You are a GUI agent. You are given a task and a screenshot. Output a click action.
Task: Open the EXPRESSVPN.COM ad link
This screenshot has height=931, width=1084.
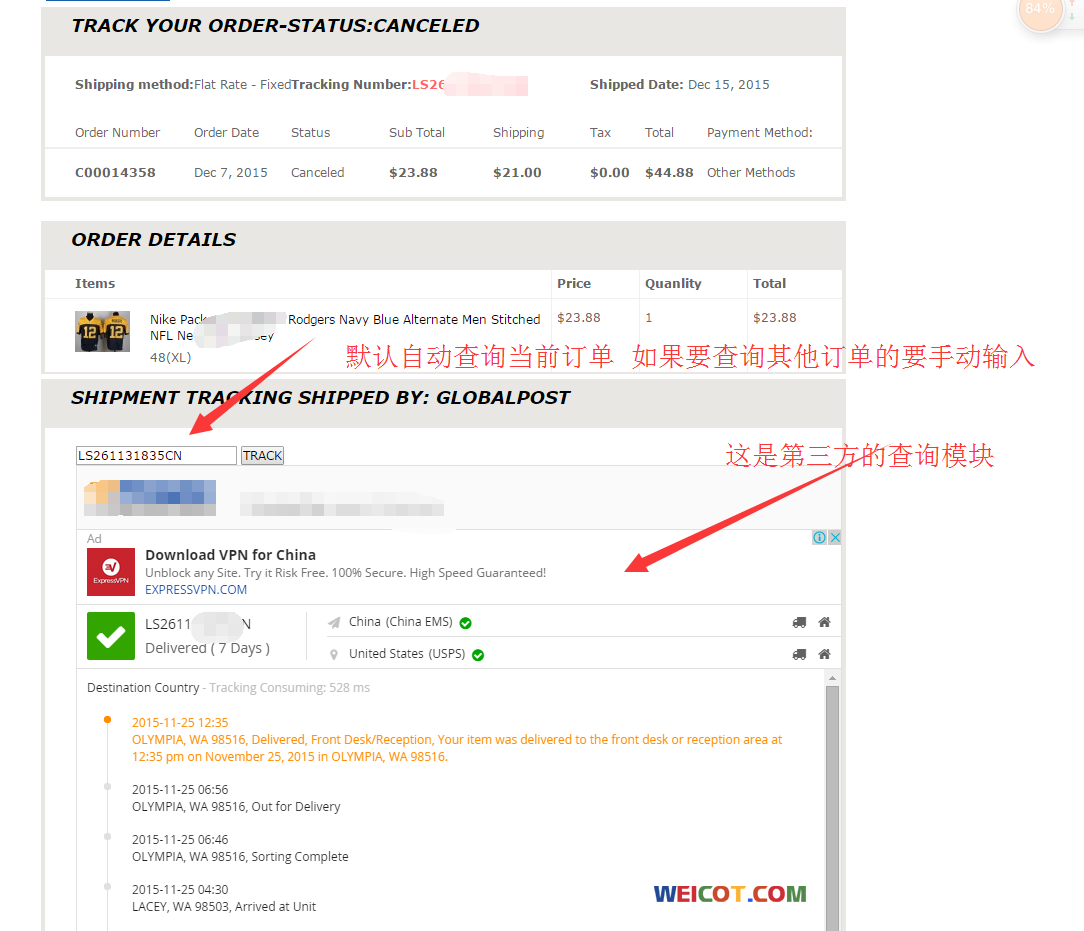pos(196,590)
